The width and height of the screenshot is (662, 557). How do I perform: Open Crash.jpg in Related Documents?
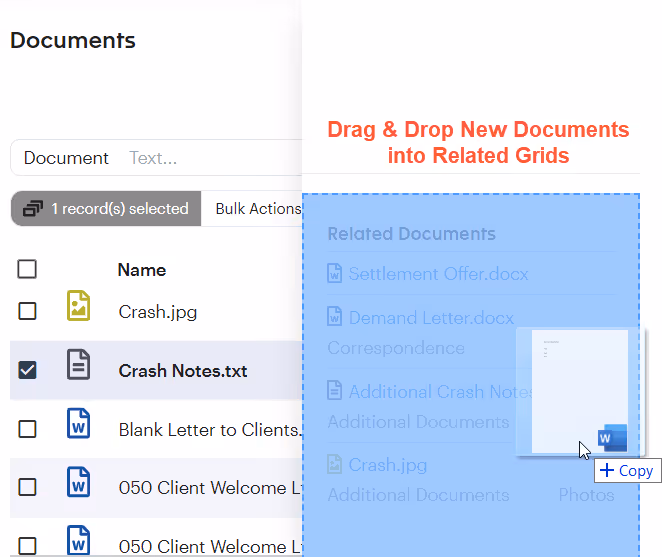click(388, 465)
